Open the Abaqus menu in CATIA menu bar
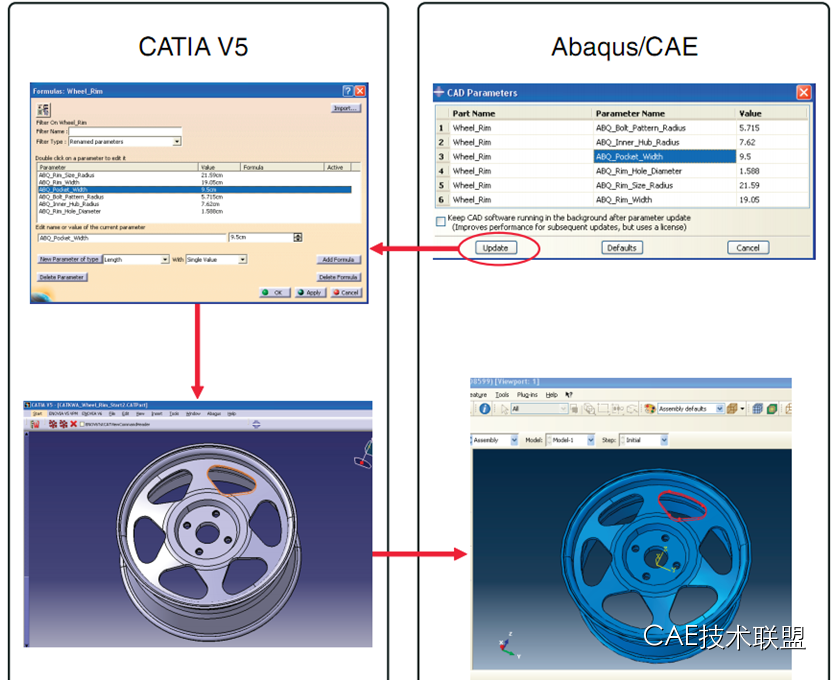The height and width of the screenshot is (680, 832). tap(214, 414)
